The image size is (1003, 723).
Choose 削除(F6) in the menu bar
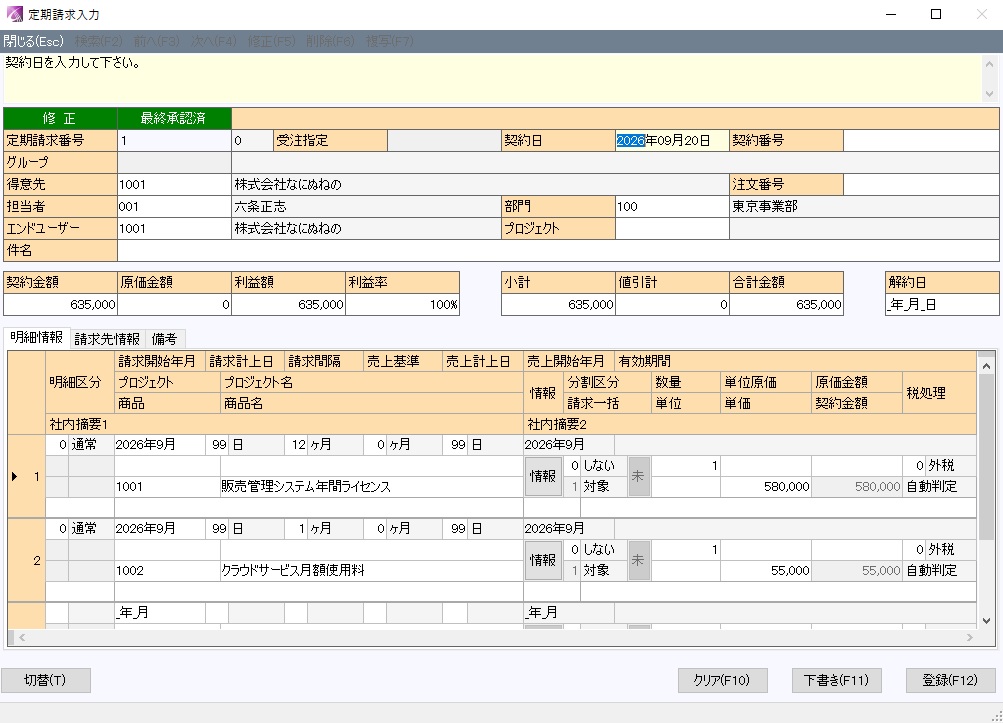click(x=330, y=42)
